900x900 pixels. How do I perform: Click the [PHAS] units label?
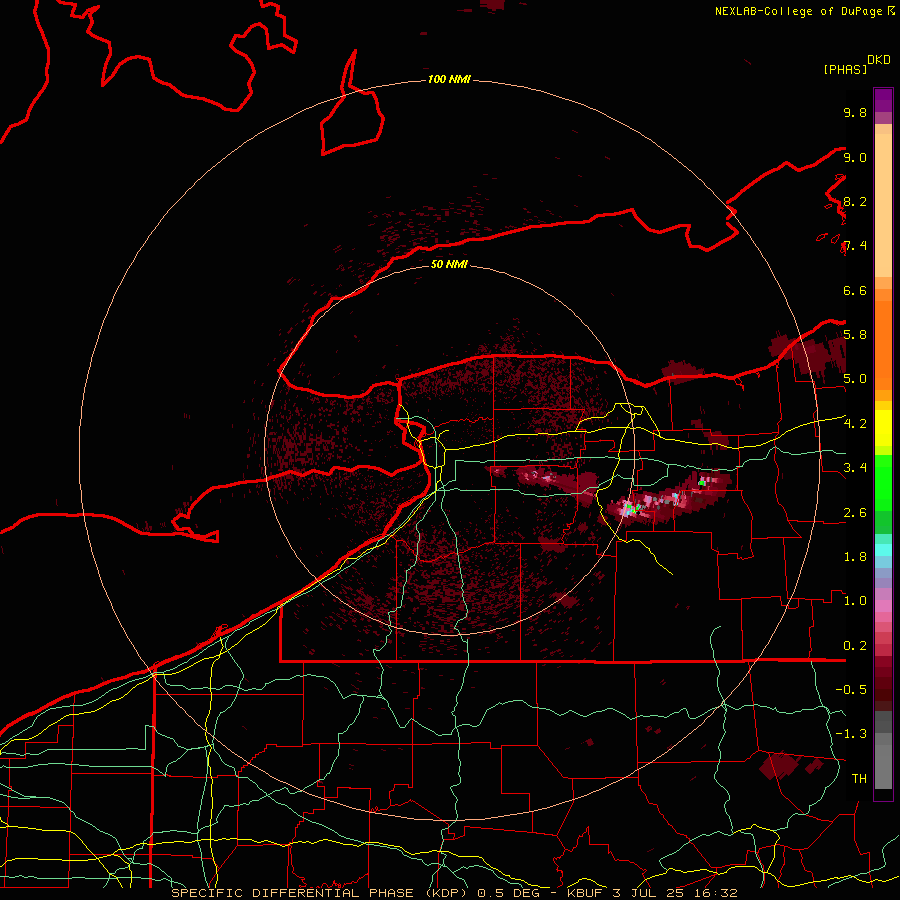pos(845,69)
